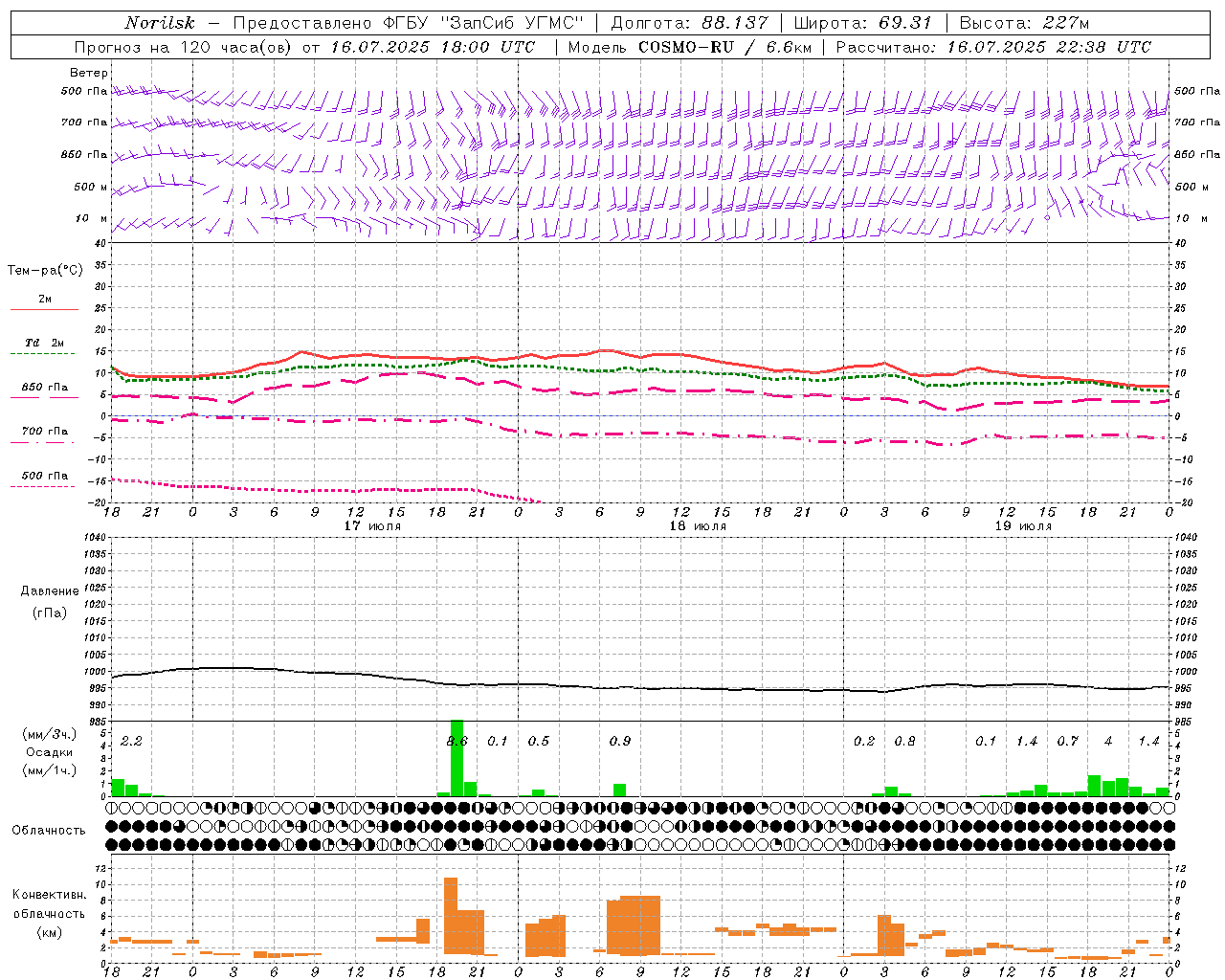The image size is (1225, 980).
Task: Click the 'Td 2м' dew point legend entry
Action: tap(44, 343)
